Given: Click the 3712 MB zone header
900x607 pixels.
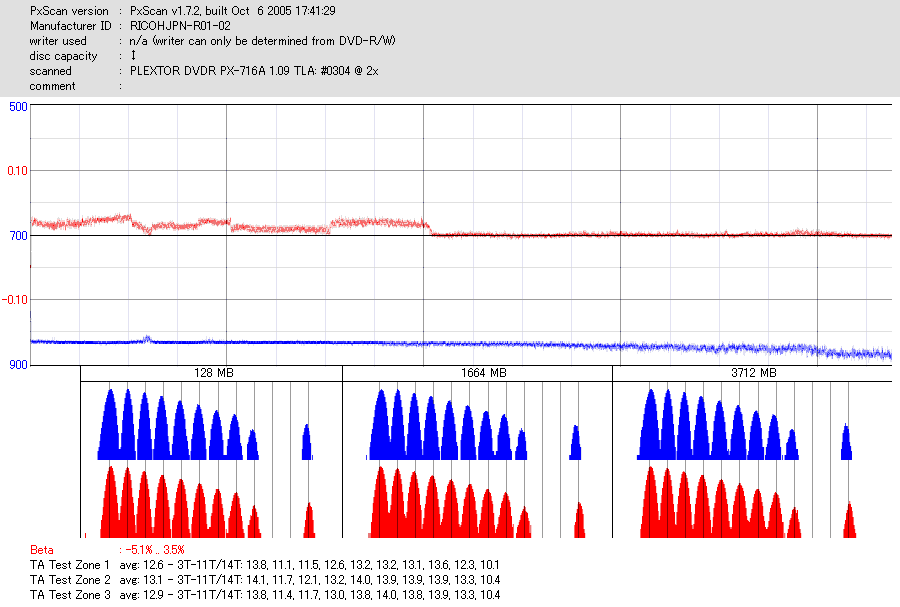Looking at the screenshot, I should [752, 373].
